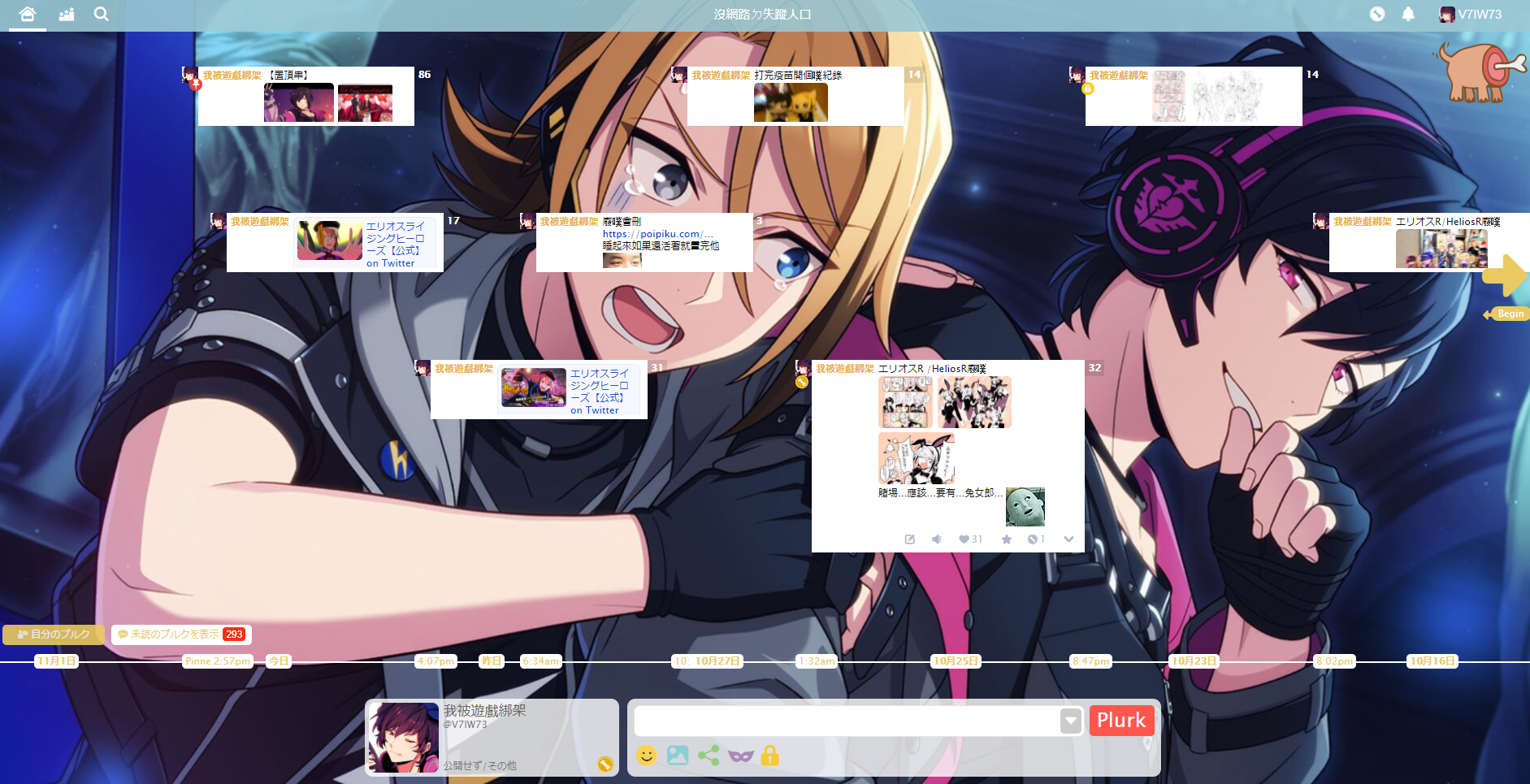Open the third manga thumbnail
The width and height of the screenshot is (1530, 784).
point(917,458)
